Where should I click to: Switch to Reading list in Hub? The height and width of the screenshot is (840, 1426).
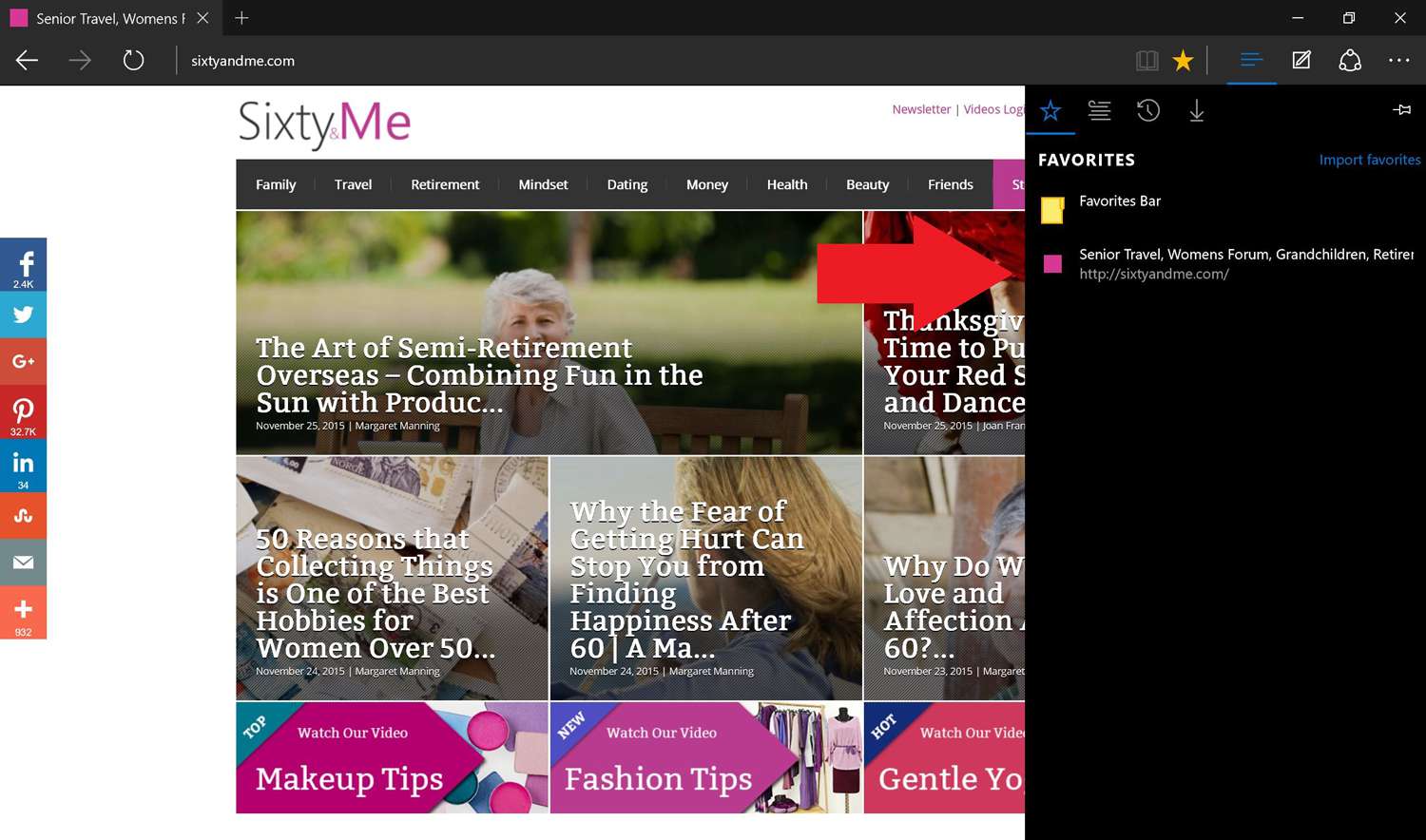point(1099,111)
